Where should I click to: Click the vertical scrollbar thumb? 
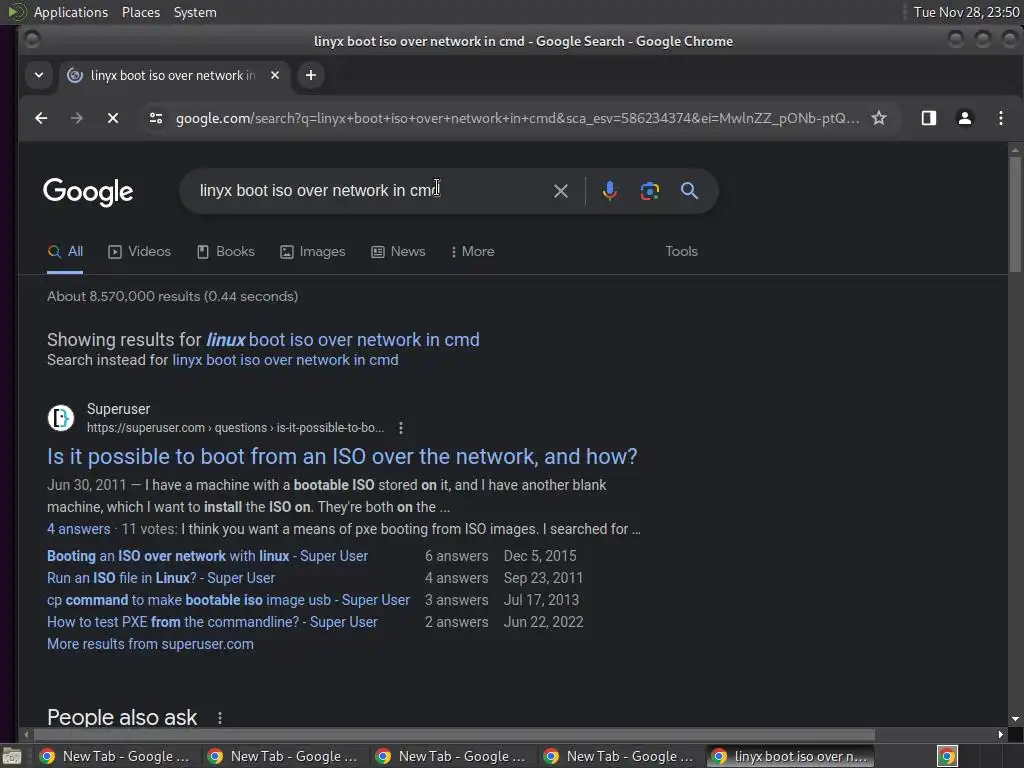click(1015, 214)
